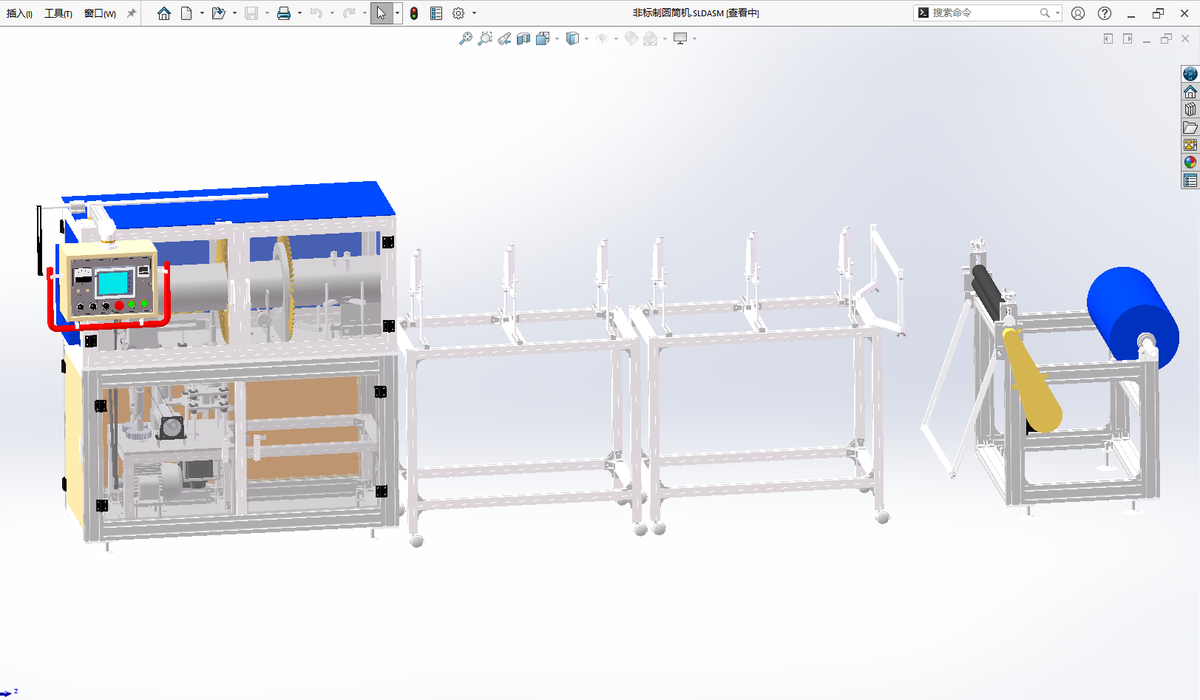Open the 工具 (Tools) menu
This screenshot has width=1200, height=700.
coord(58,14)
